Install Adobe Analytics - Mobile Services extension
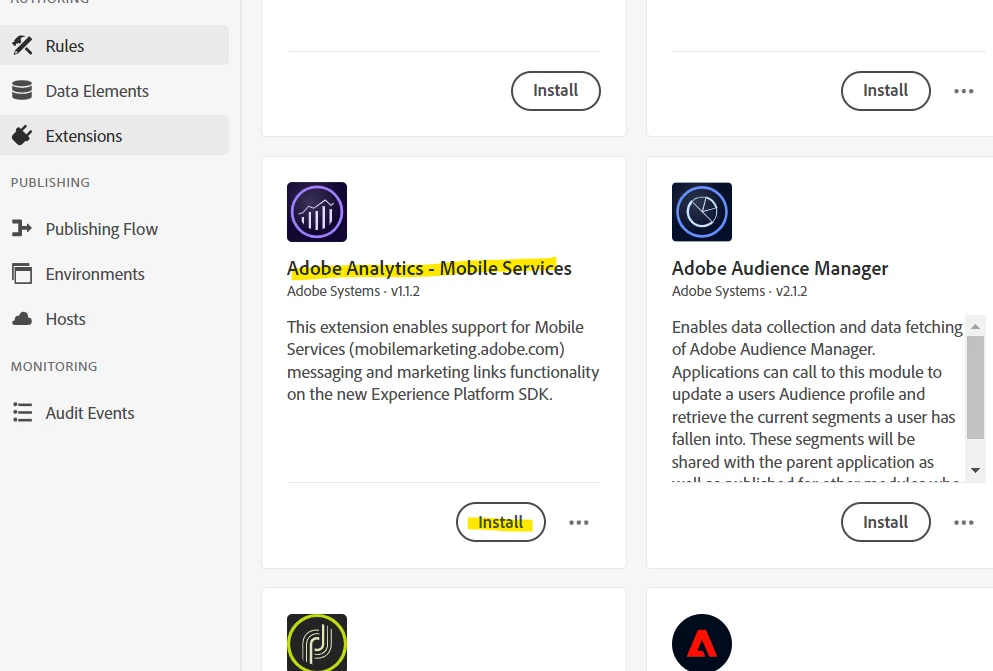This screenshot has width=993, height=671. click(500, 522)
